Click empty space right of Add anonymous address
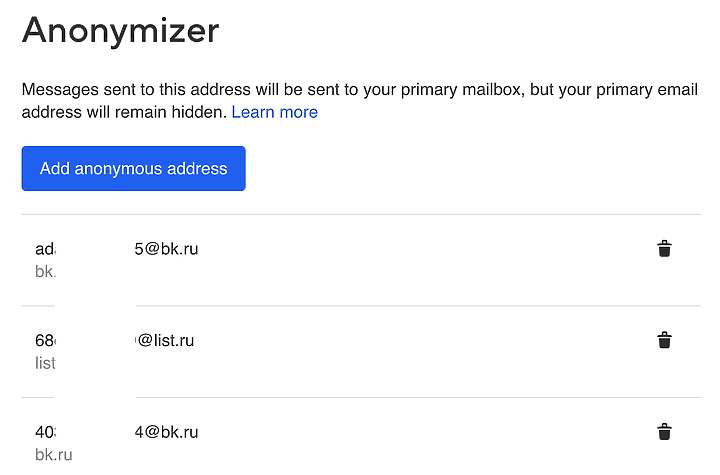 tap(450, 169)
